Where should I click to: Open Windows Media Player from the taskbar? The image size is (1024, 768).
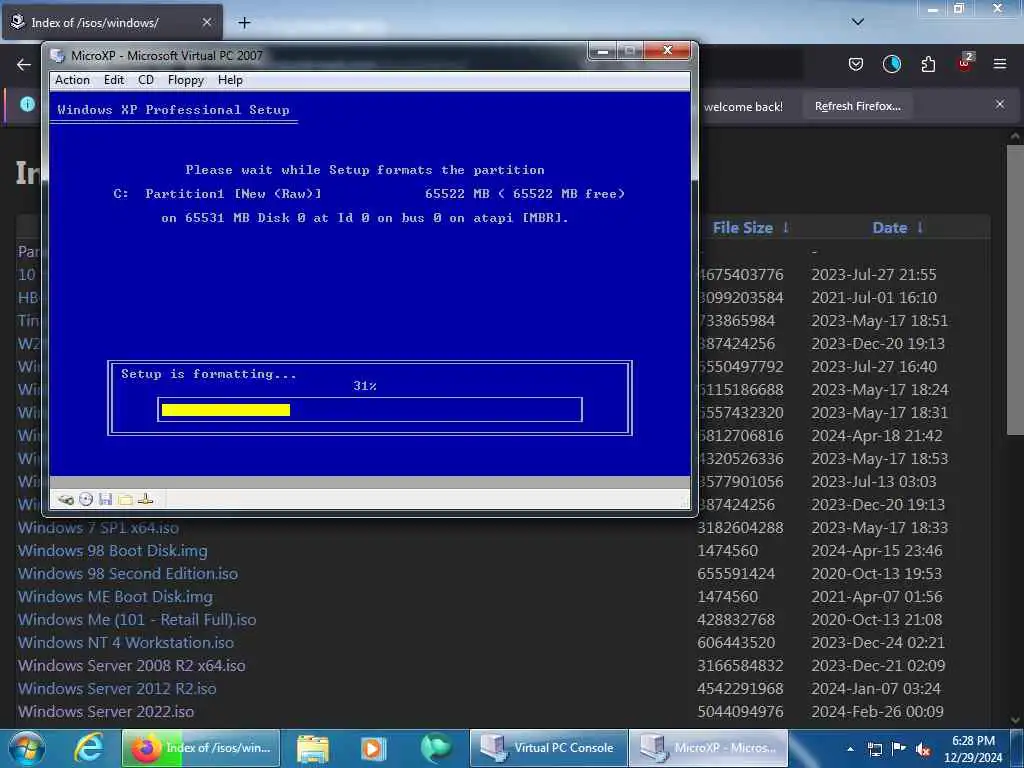coord(374,748)
